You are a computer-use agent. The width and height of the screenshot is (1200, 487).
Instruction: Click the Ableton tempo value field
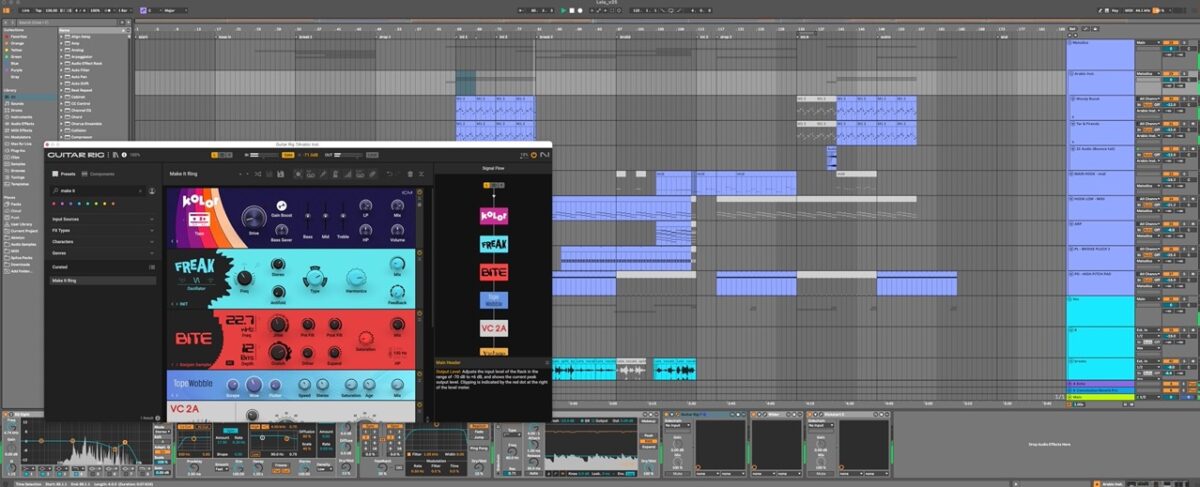pyautogui.click(x=51, y=10)
